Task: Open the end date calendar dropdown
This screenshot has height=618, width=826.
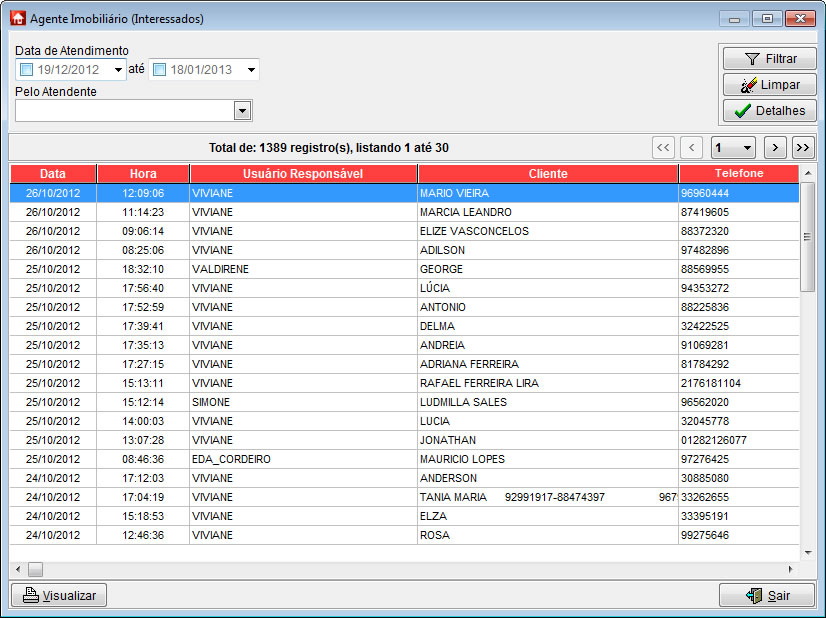Action: point(251,70)
